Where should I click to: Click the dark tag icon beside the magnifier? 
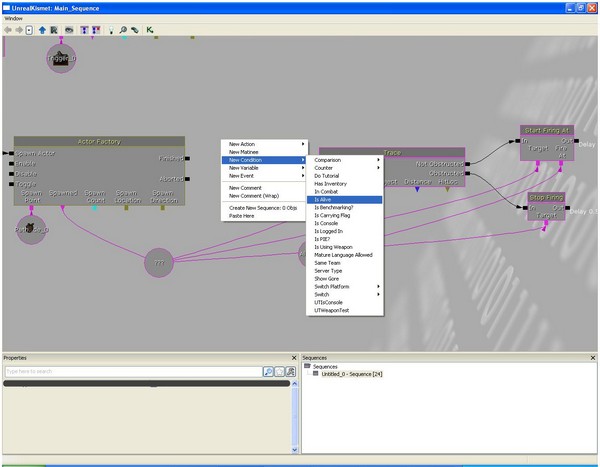135,30
